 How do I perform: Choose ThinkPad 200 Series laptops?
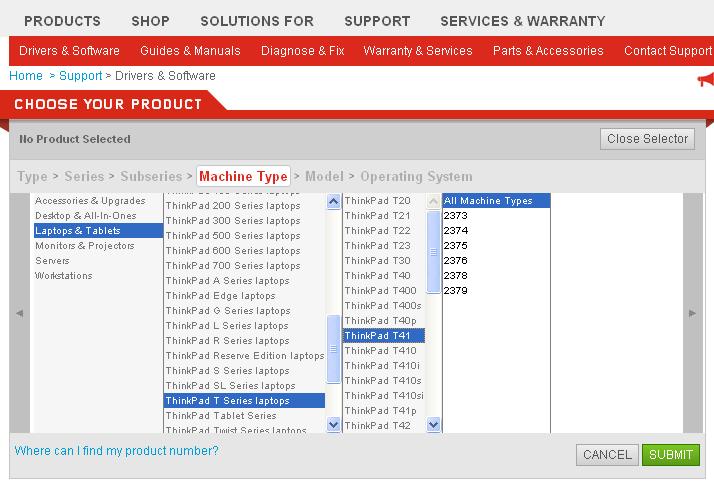245,206
